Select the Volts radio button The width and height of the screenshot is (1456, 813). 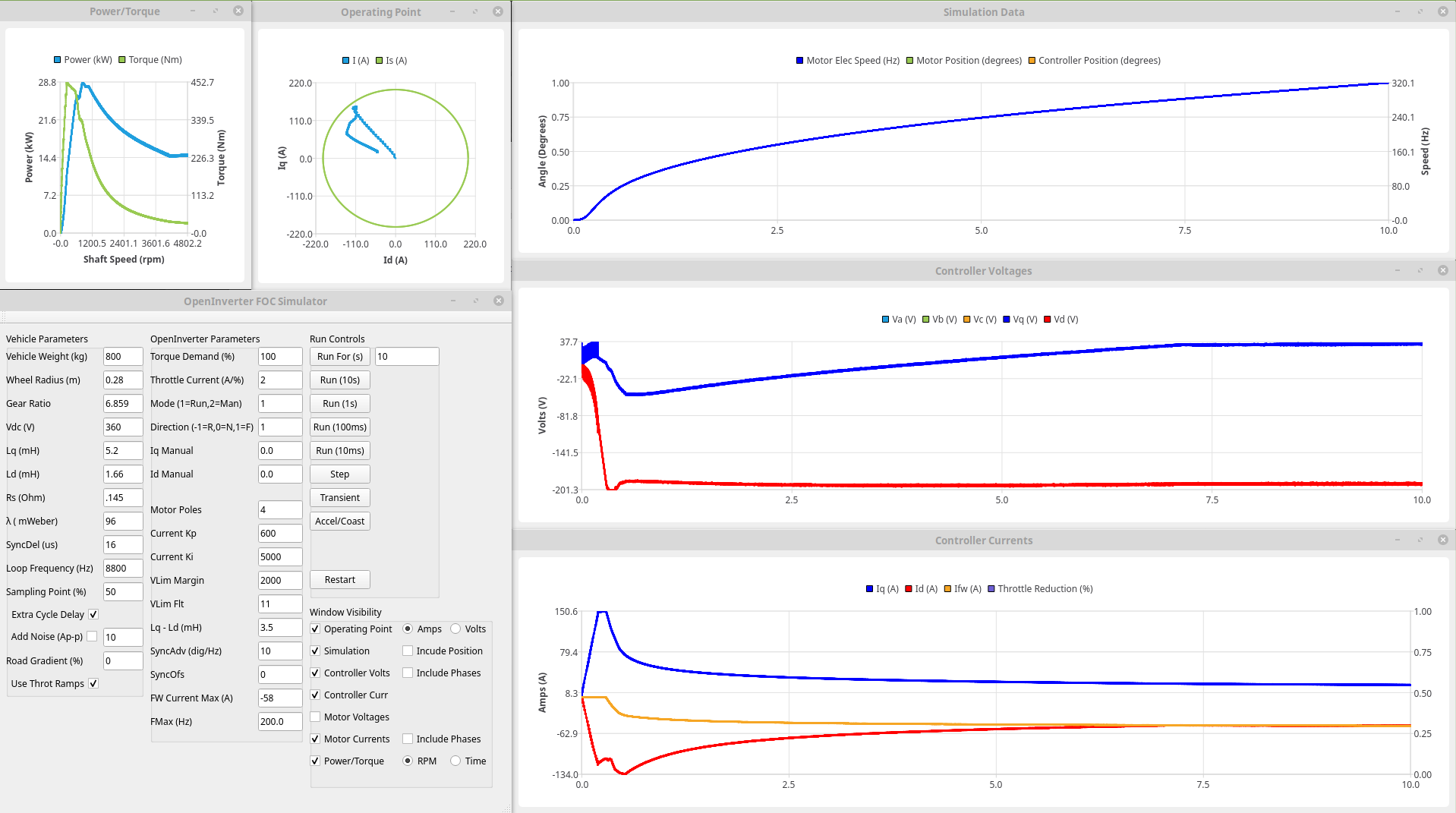click(x=455, y=629)
